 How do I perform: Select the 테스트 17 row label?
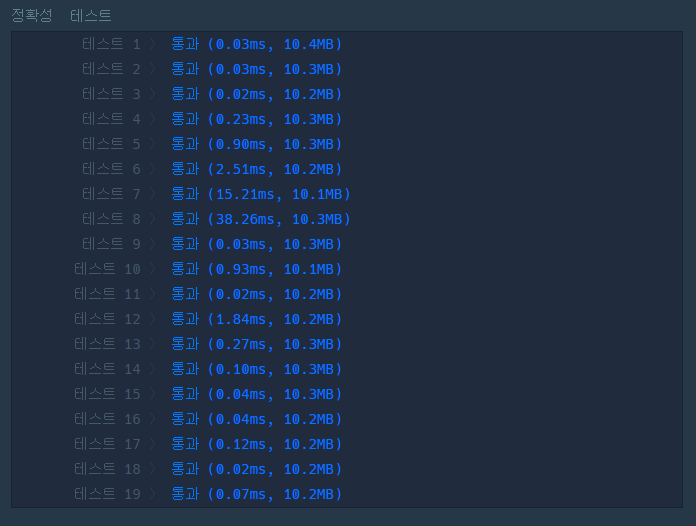coord(107,444)
